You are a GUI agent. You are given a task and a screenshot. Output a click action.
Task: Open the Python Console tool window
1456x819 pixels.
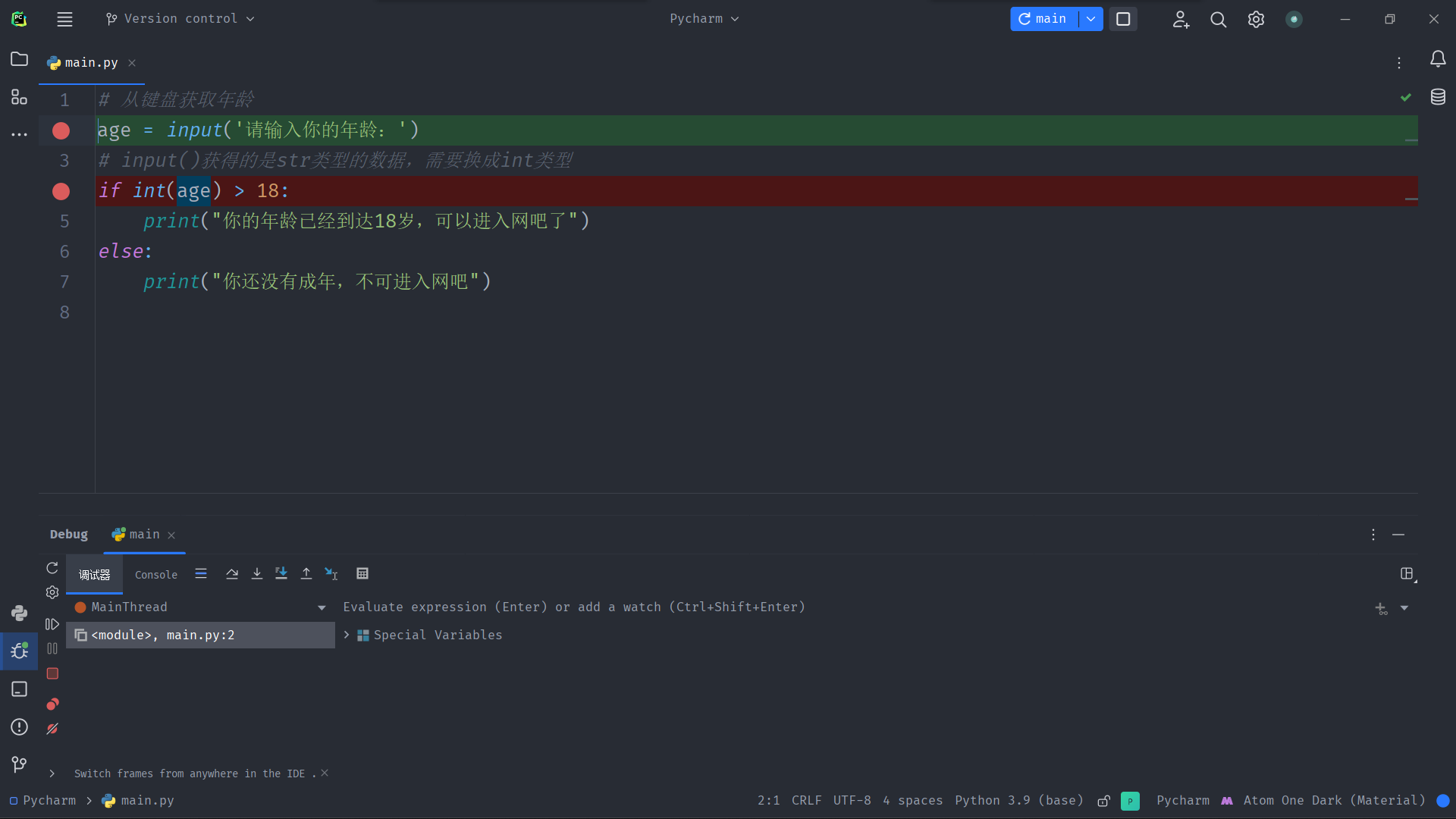[20, 613]
